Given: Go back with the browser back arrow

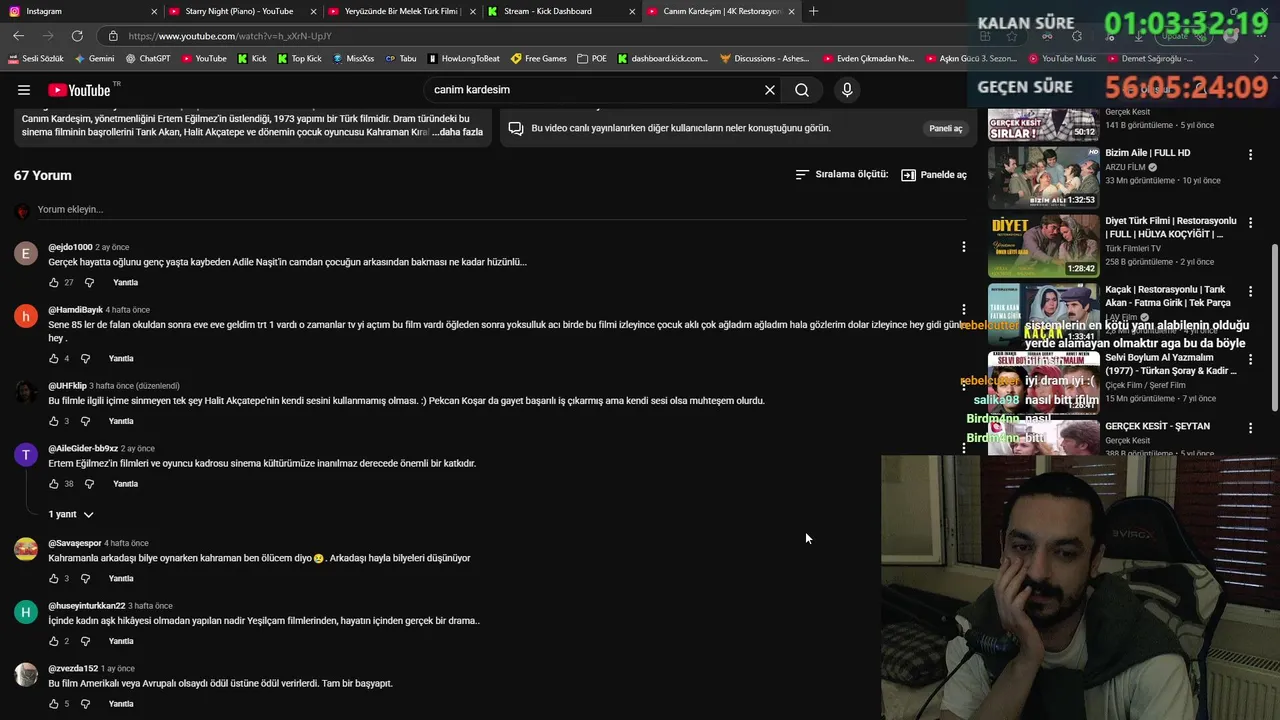Looking at the screenshot, I should tap(19, 36).
